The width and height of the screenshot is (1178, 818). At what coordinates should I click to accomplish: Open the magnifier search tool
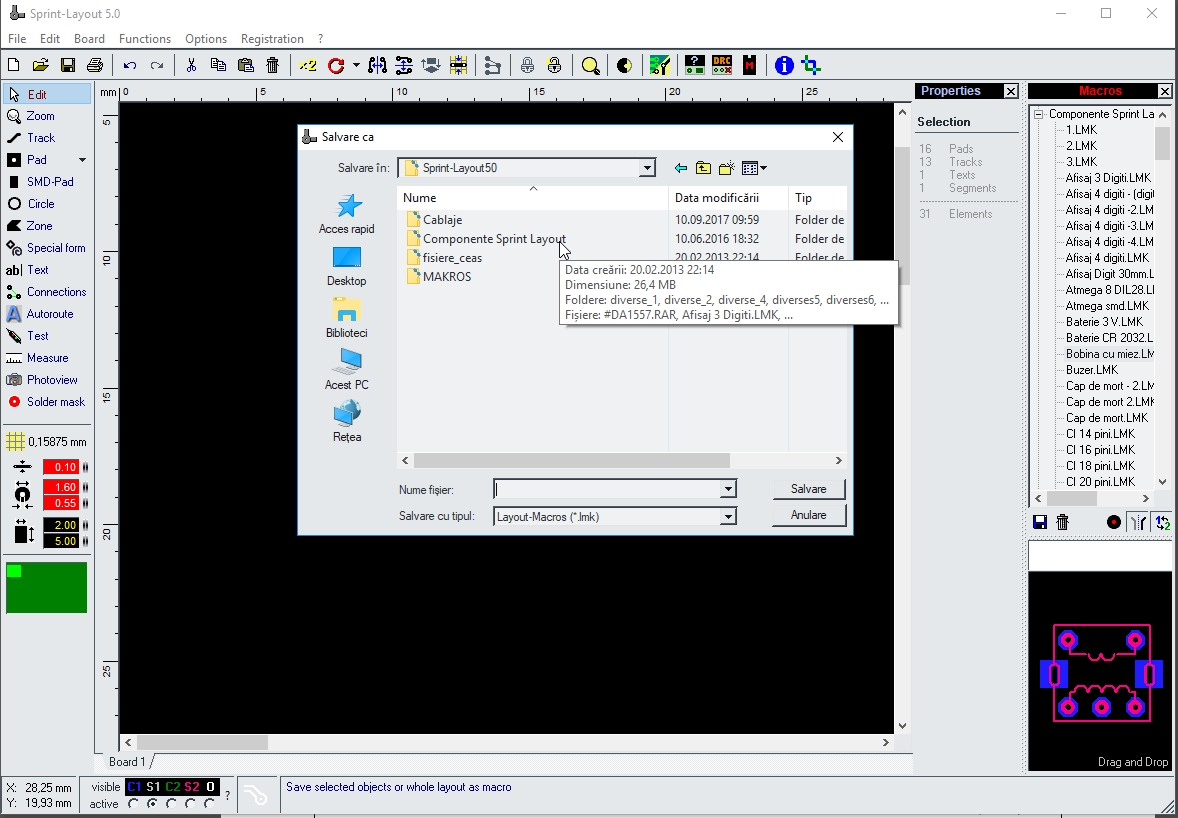pyautogui.click(x=591, y=65)
